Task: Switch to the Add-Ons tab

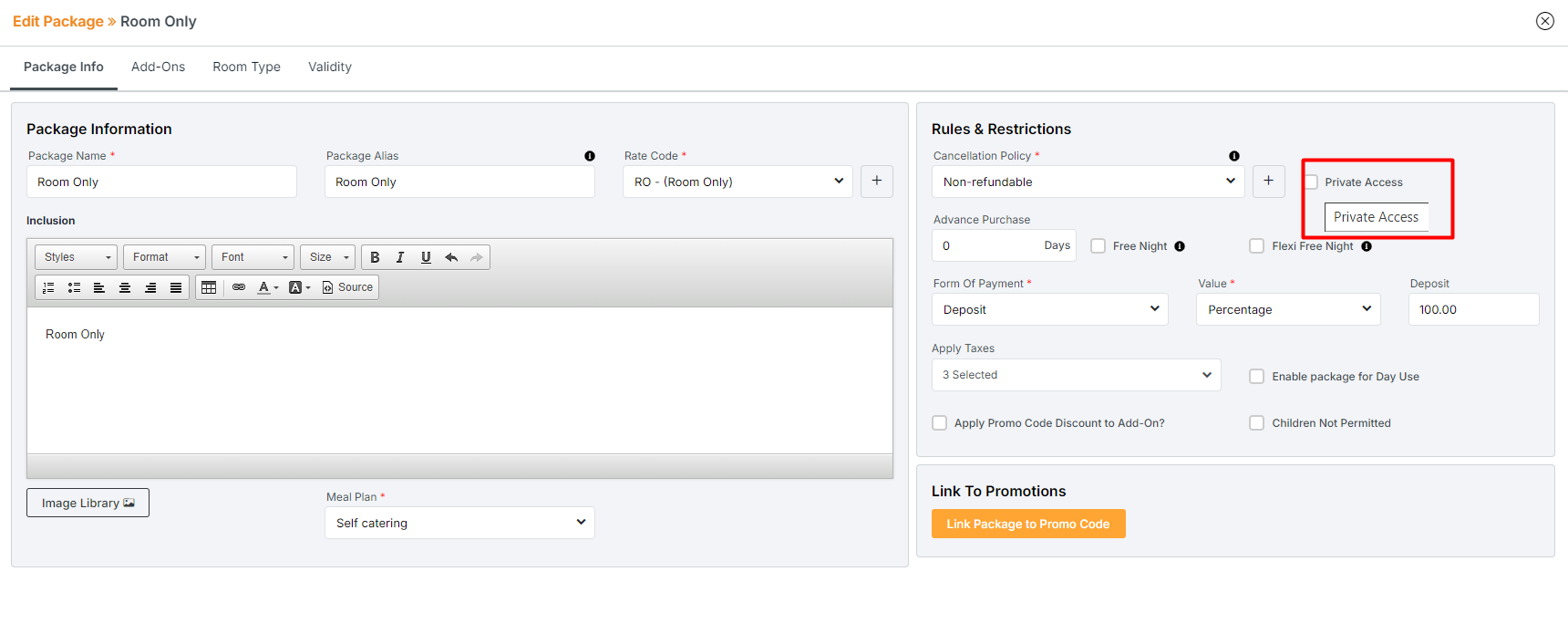Action: coord(158,68)
